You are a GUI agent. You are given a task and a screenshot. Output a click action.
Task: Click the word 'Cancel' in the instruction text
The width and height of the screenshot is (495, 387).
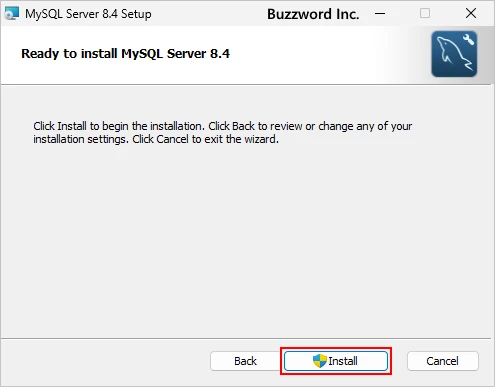(x=172, y=139)
